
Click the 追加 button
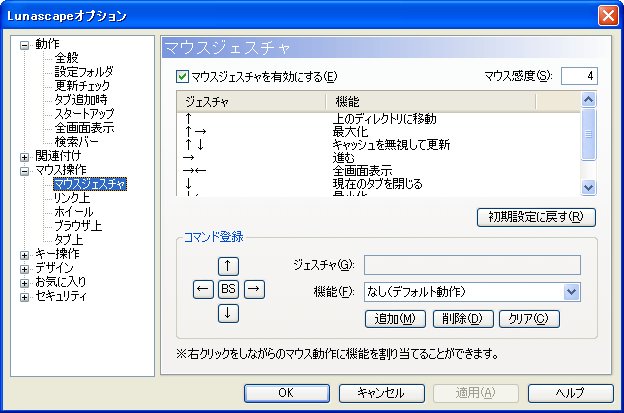tap(395, 319)
